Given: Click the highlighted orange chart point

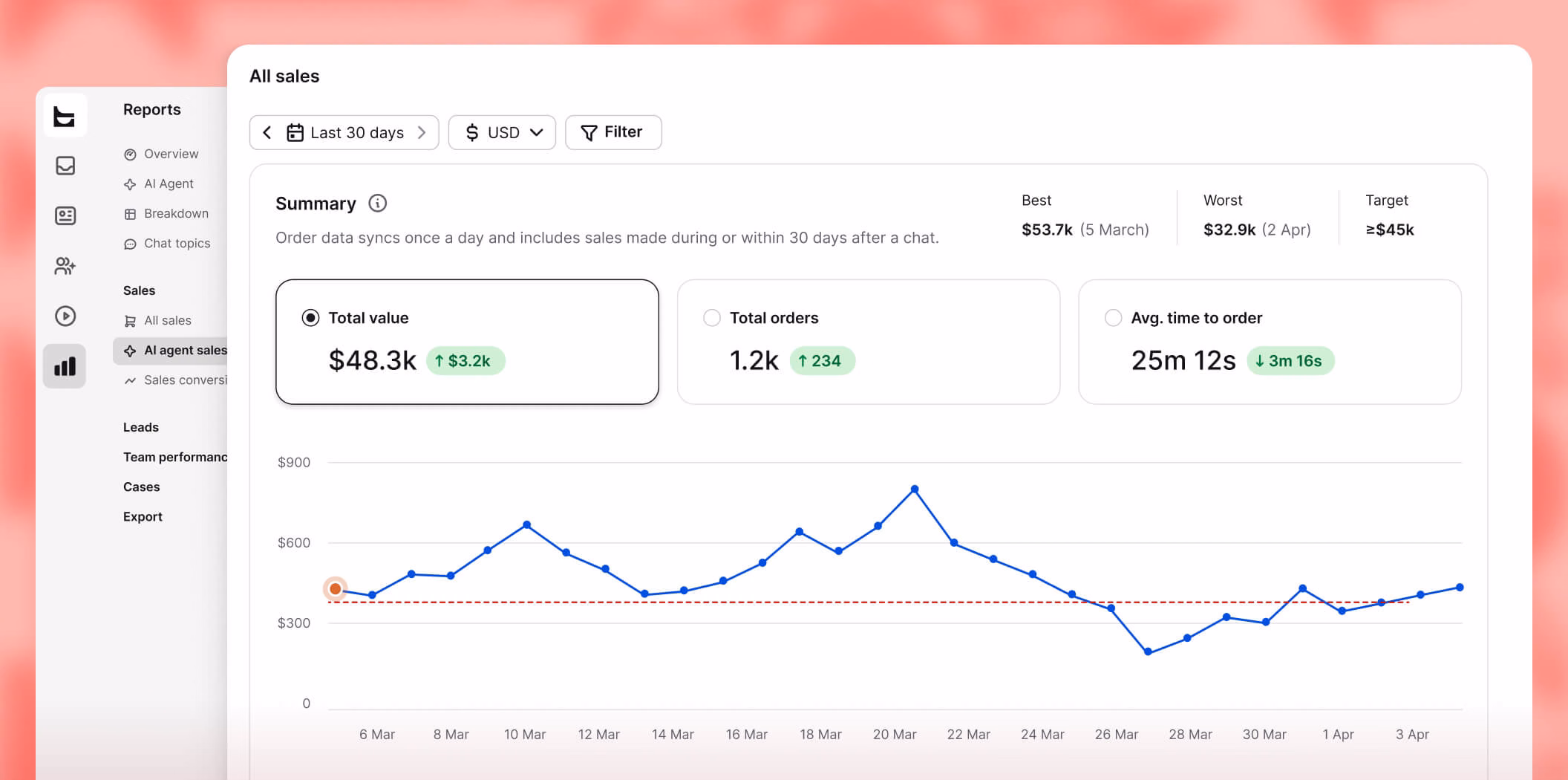Looking at the screenshot, I should pos(336,588).
